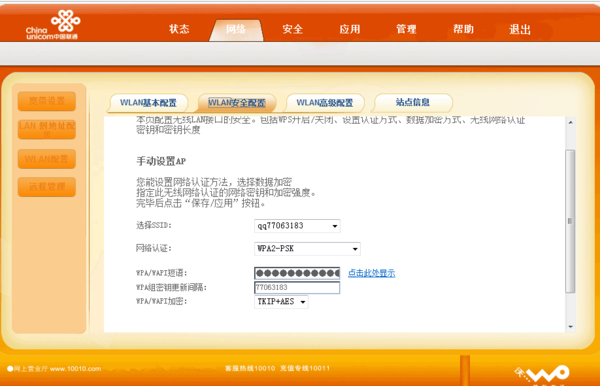Viewport: 600px width, 386px height.
Task: Click the WPA组密钥更新间隔 input field
Action: [297, 288]
